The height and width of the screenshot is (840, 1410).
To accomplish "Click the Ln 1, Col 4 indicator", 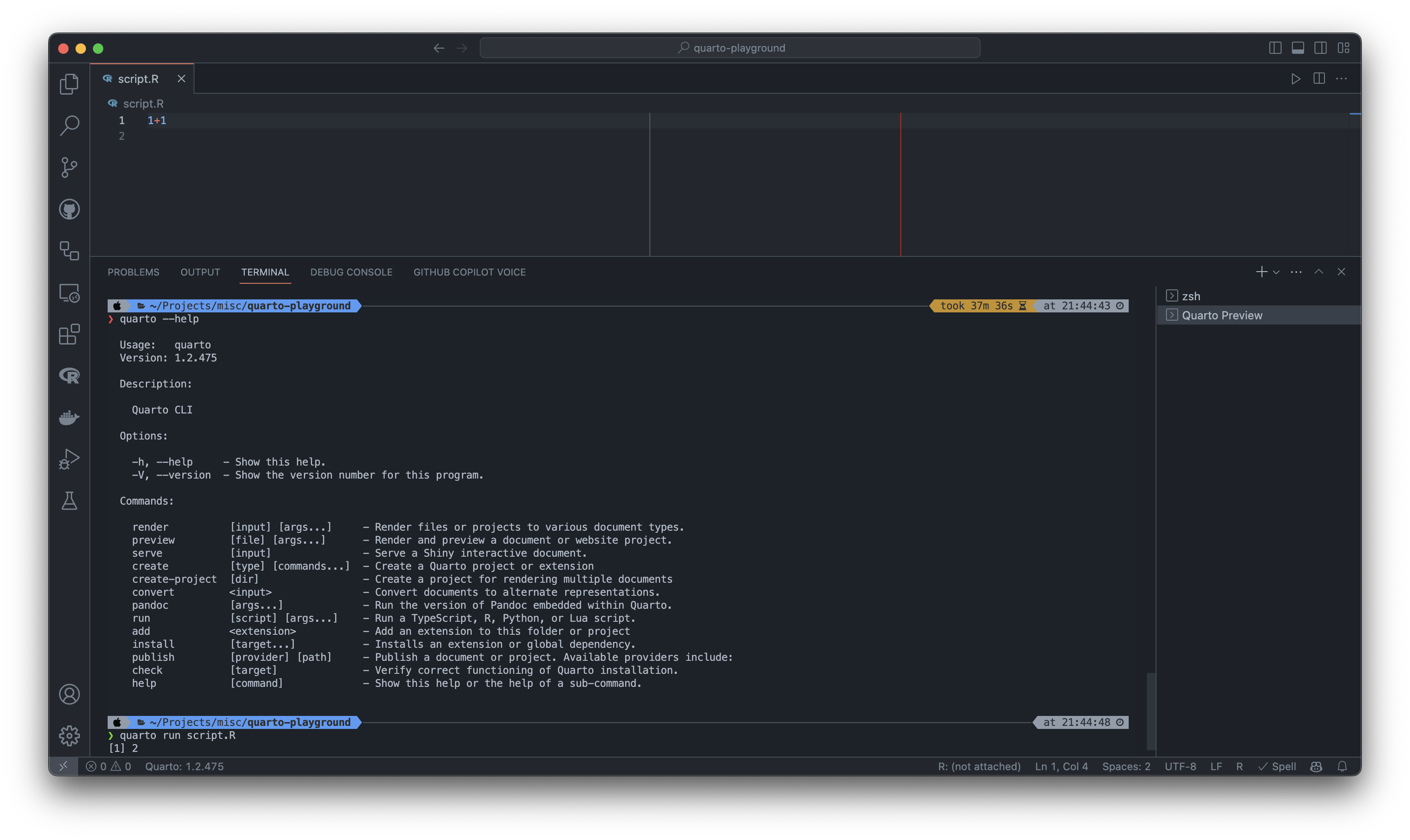I will point(1061,766).
